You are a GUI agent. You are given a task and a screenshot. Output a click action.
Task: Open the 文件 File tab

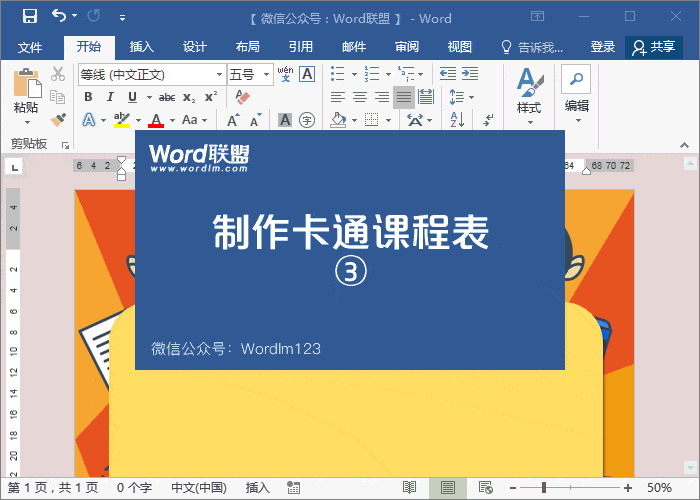30,47
